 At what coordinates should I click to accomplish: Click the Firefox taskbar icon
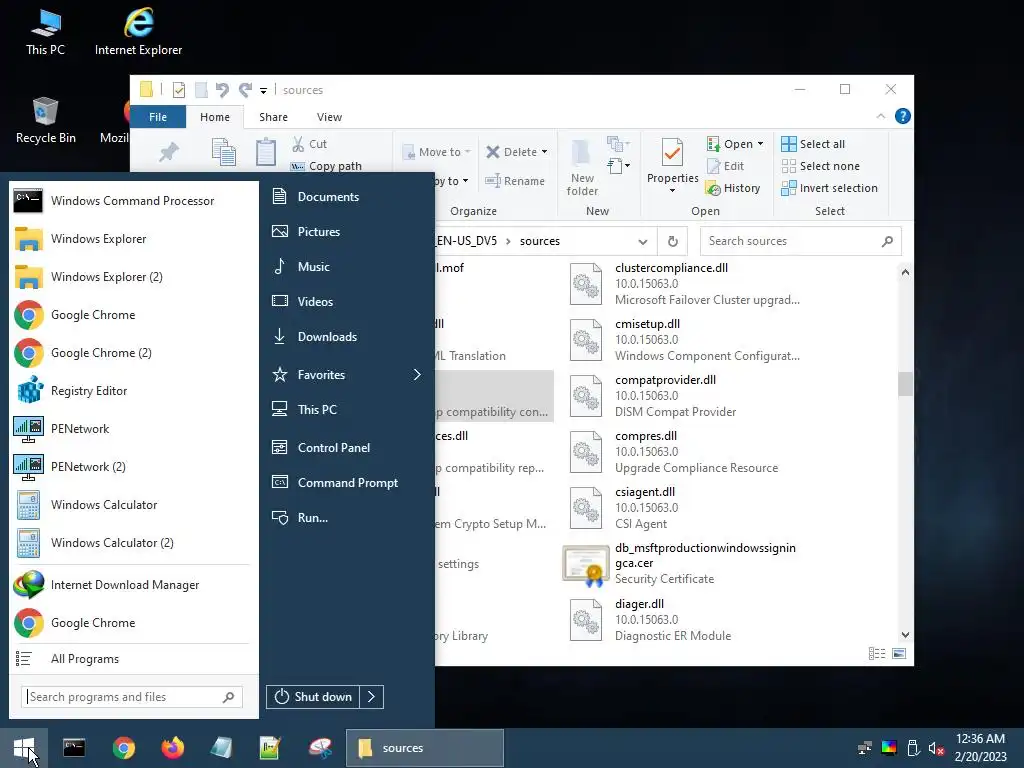point(172,748)
